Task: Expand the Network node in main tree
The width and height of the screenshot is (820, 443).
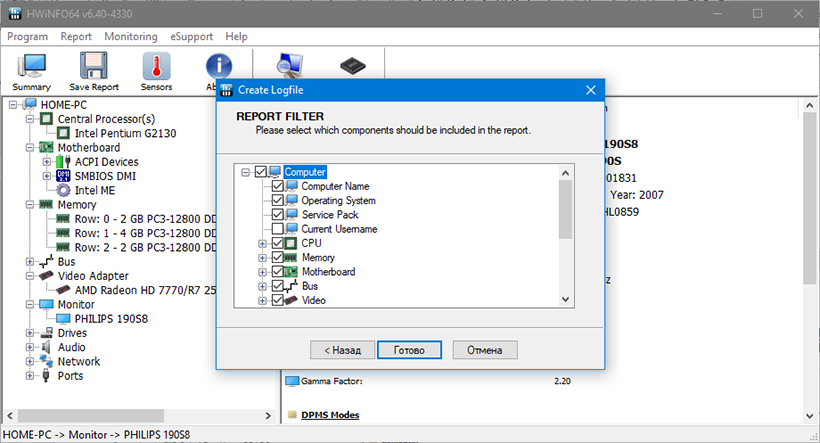Action: pyautogui.click(x=30, y=361)
